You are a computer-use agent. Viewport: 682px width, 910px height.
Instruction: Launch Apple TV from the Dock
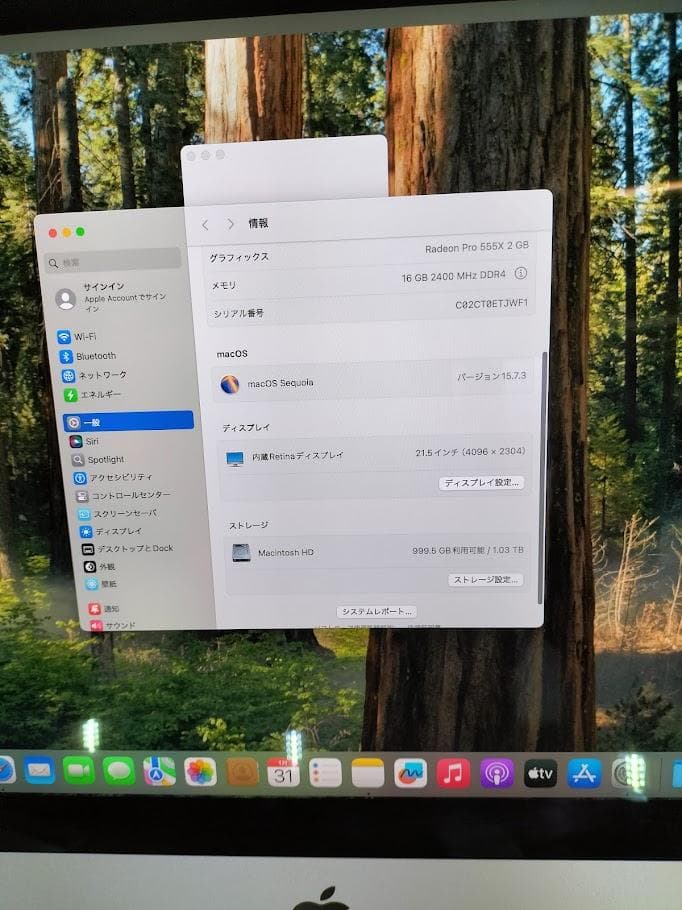click(540, 774)
